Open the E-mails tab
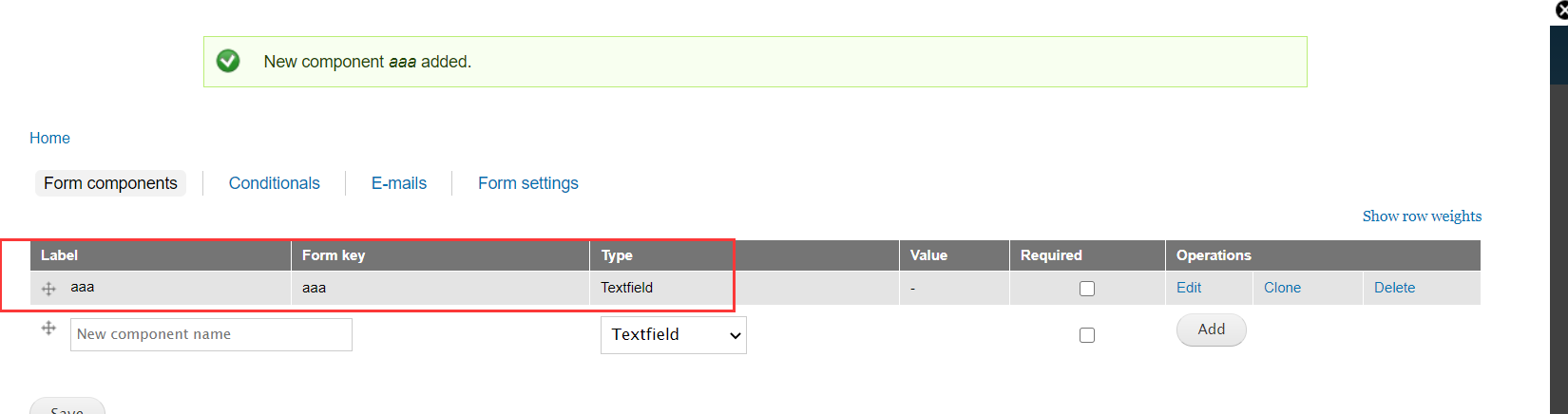Screen dimensions: 1568x414 pyautogui.click(x=399, y=183)
